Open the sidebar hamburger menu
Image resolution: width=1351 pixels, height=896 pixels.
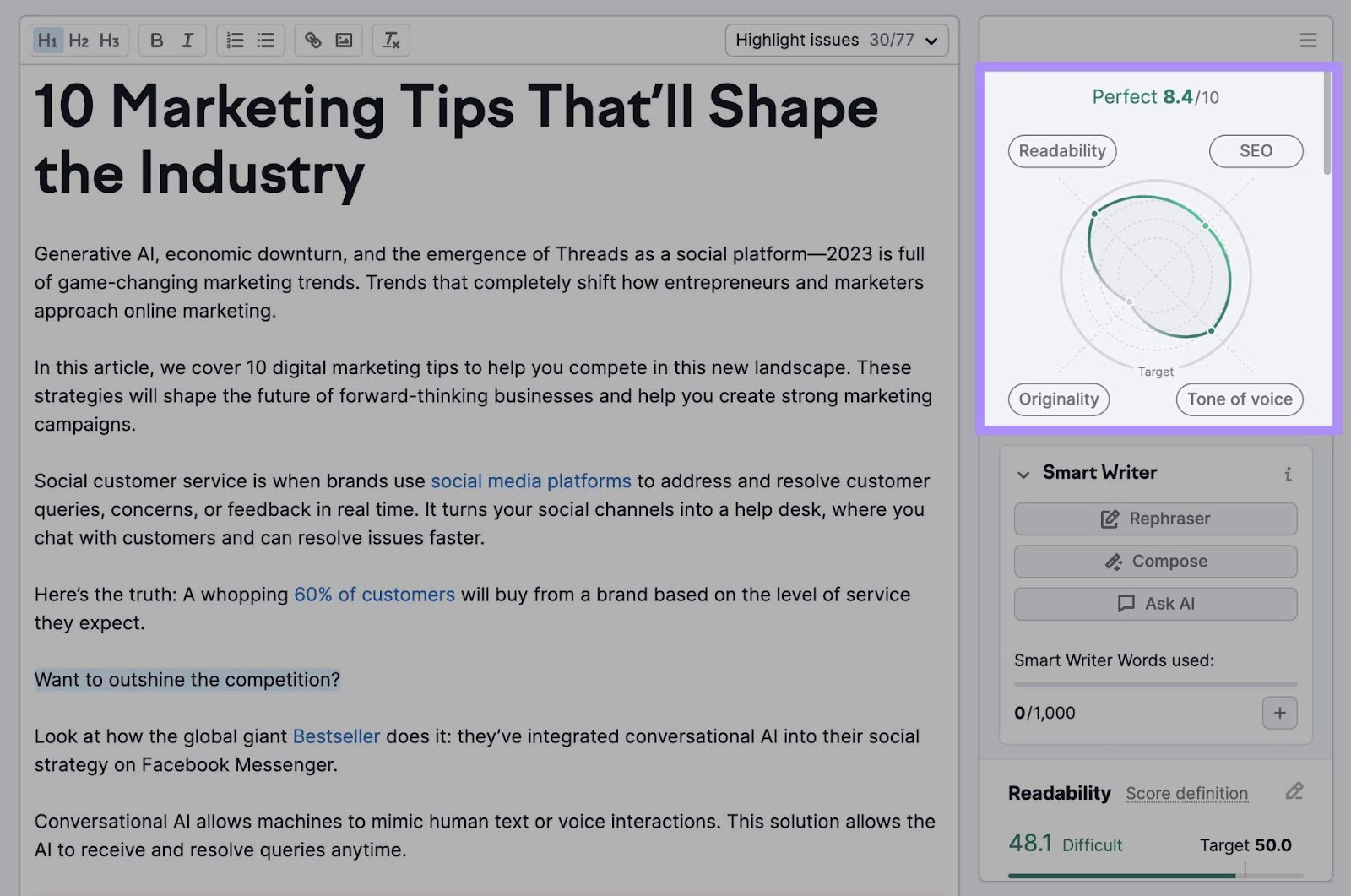1308,39
